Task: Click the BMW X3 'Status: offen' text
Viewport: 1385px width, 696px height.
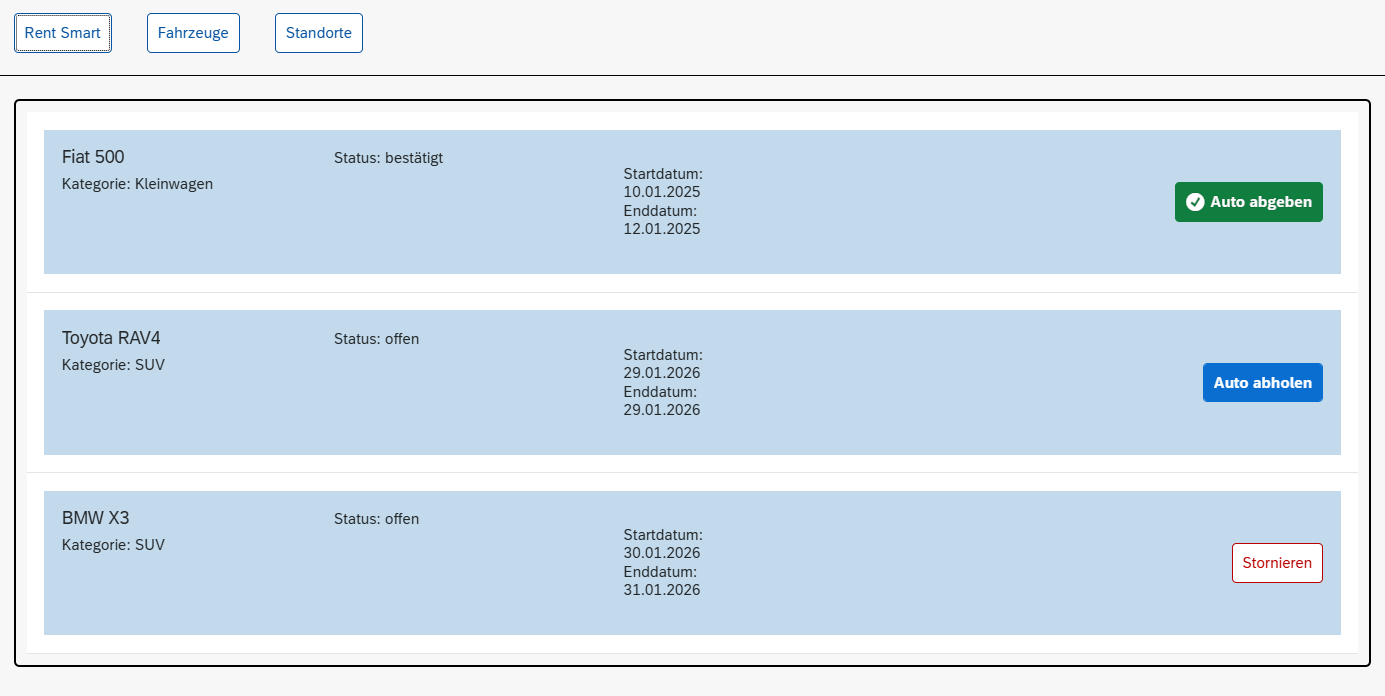Action: pos(376,519)
